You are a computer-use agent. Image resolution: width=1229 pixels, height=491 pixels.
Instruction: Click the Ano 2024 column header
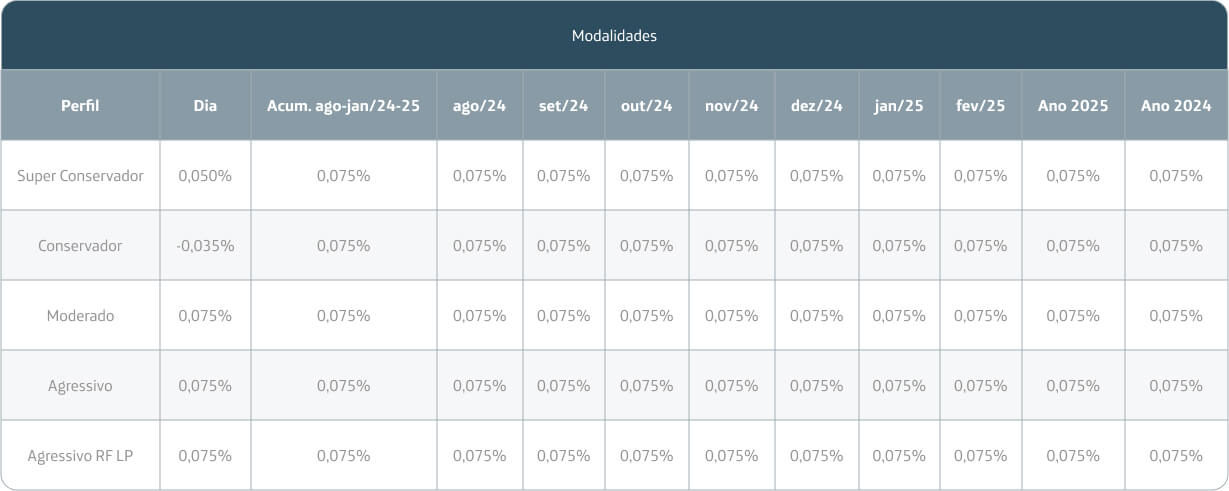(1176, 105)
